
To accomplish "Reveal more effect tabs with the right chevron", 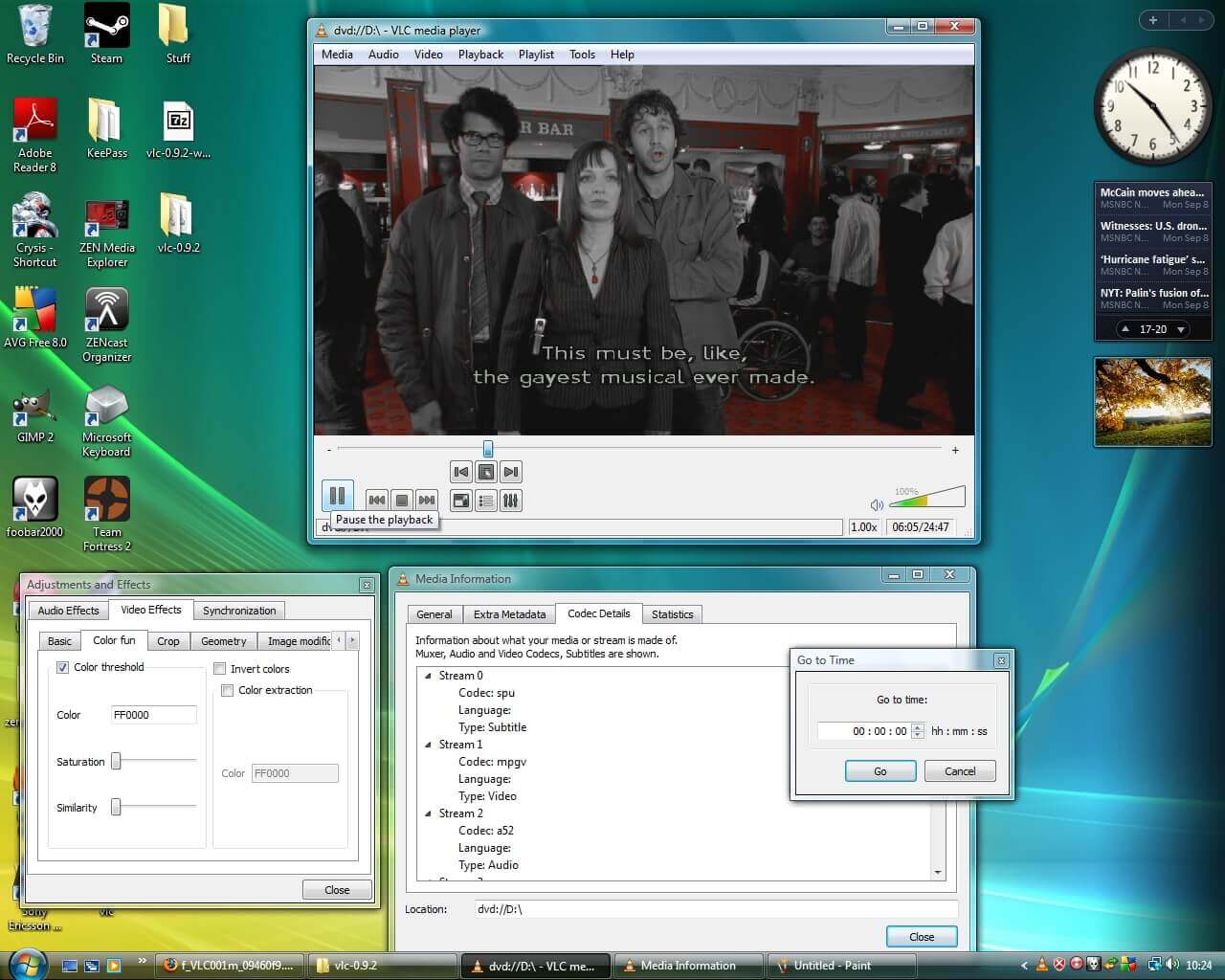I will [352, 640].
